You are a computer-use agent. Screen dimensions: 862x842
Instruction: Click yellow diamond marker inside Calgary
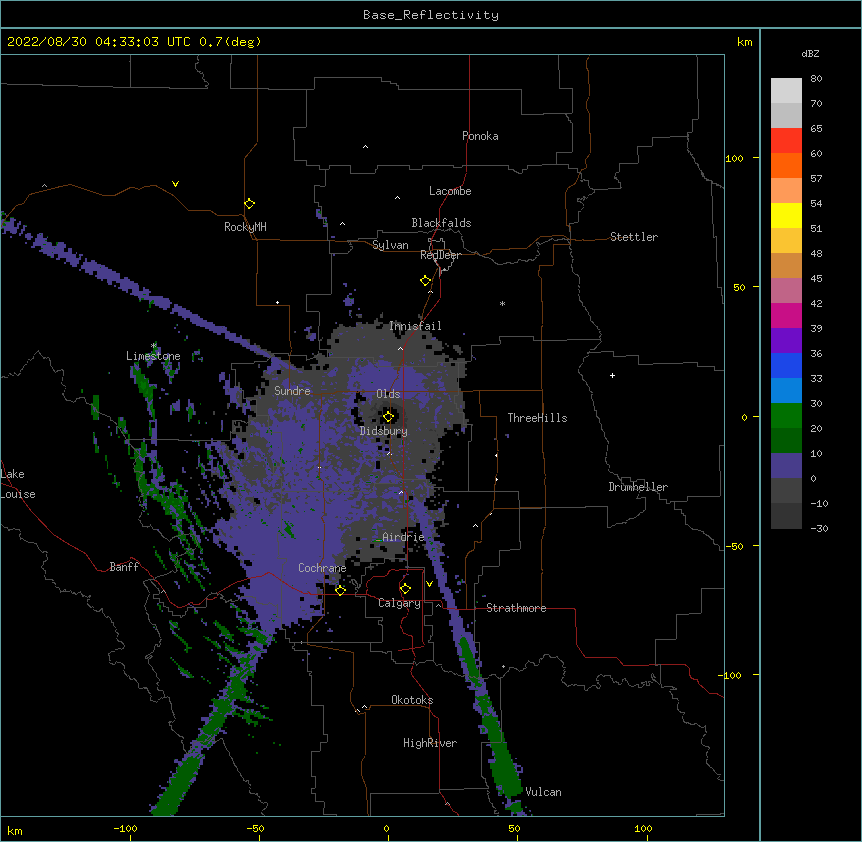point(405,589)
